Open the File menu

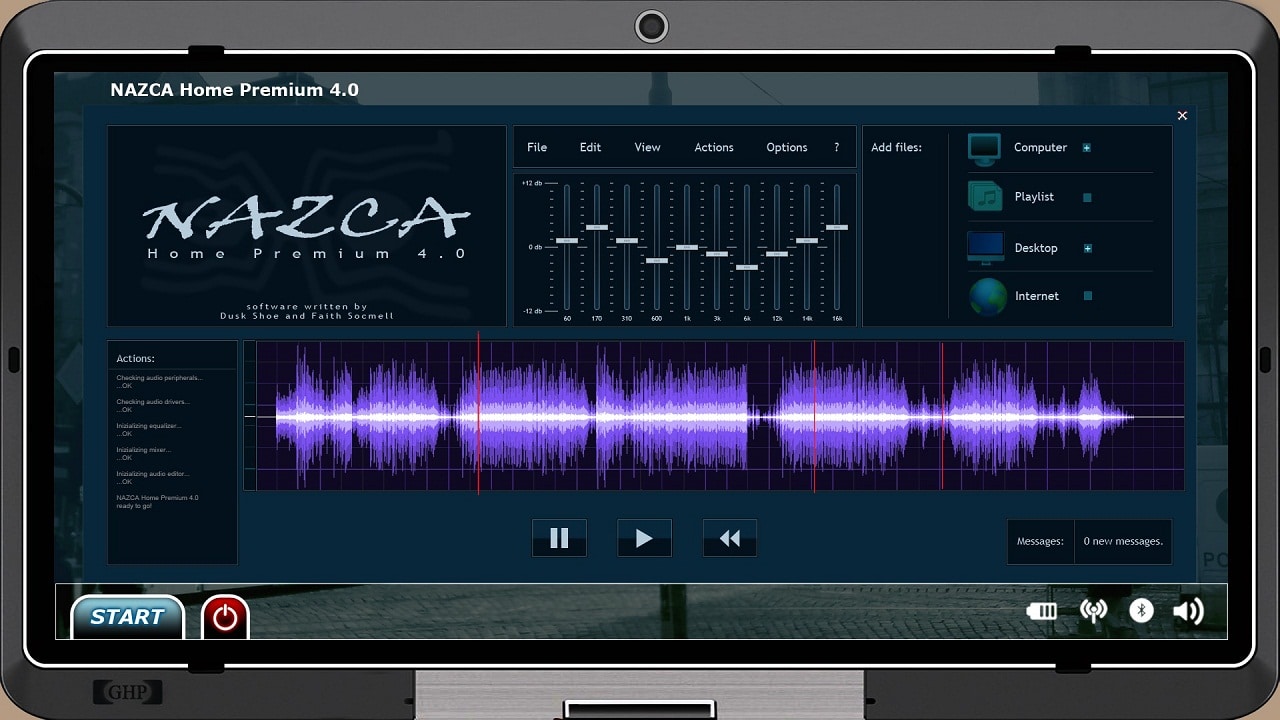[537, 147]
